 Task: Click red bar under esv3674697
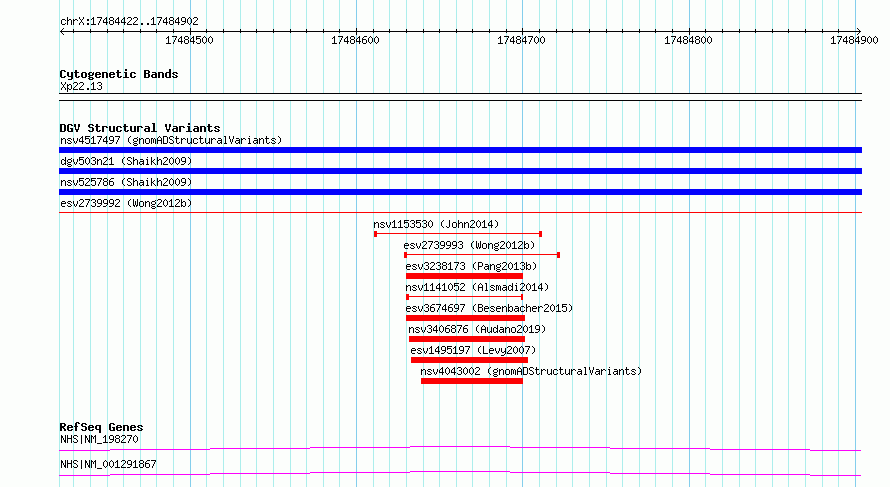click(465, 318)
